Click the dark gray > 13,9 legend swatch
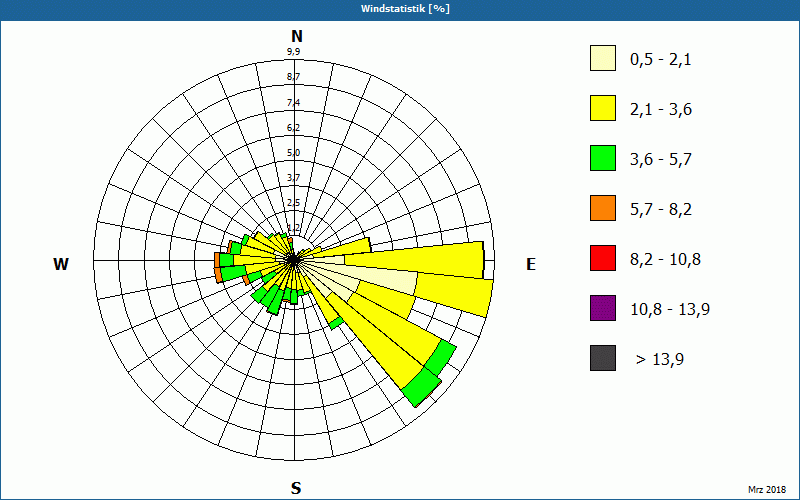 pos(603,358)
